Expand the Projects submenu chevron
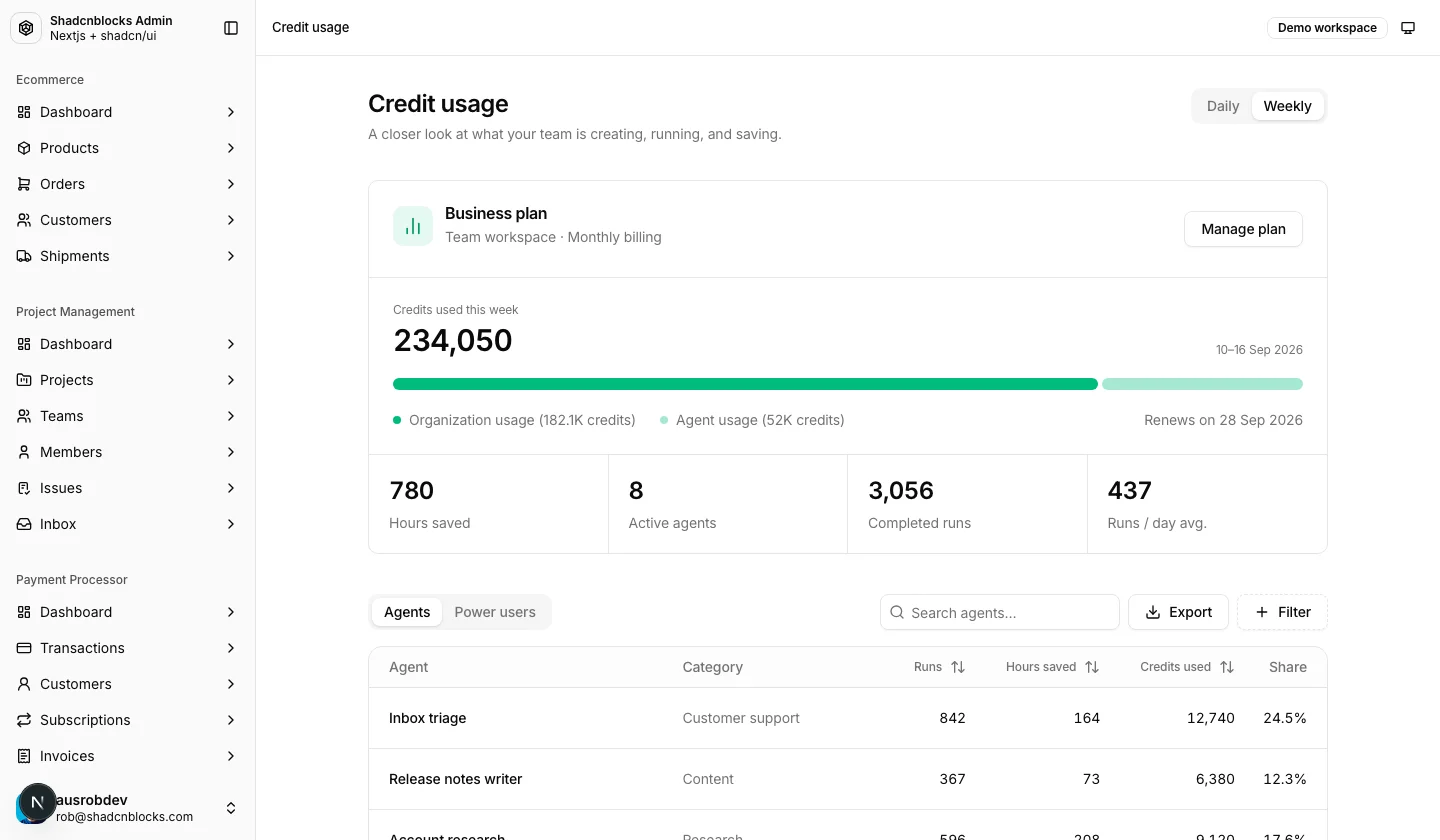Image resolution: width=1440 pixels, height=840 pixels. coord(231,380)
